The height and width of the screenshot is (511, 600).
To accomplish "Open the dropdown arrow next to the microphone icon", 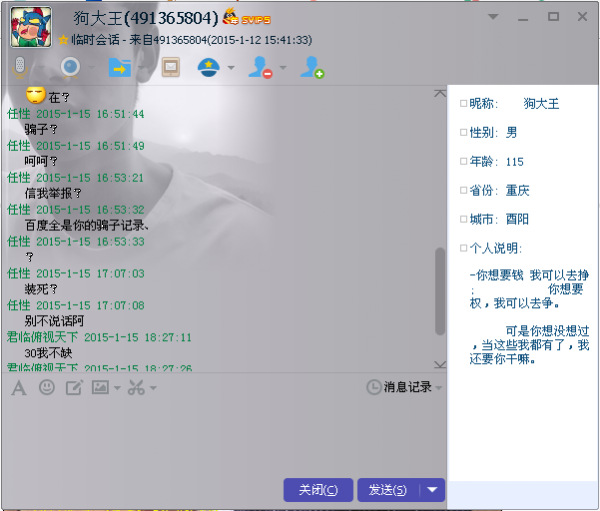I will [41, 68].
